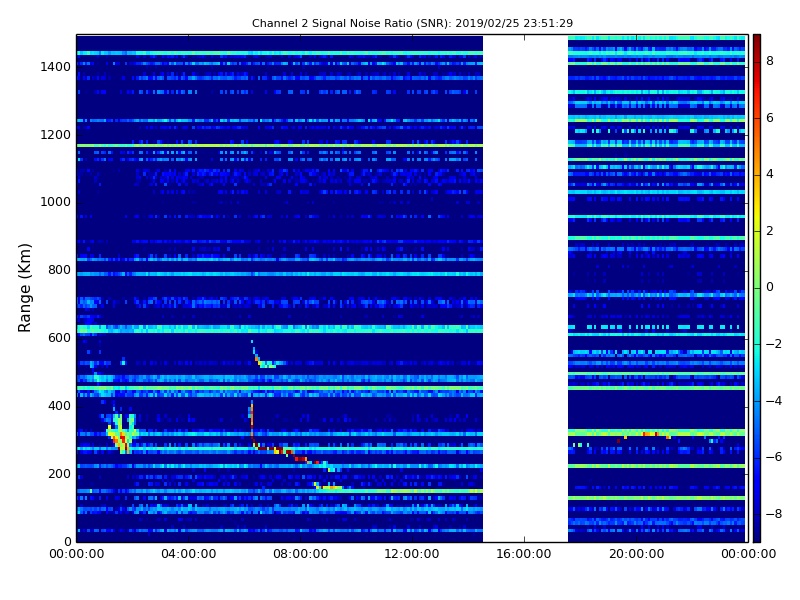
Task: Click the colorbar label −4
Action: click(x=773, y=401)
